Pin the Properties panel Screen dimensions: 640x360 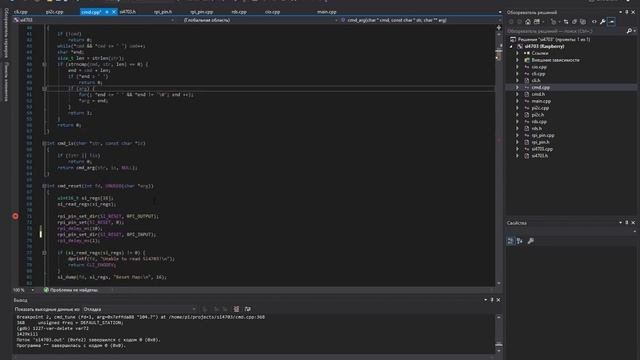(627, 222)
